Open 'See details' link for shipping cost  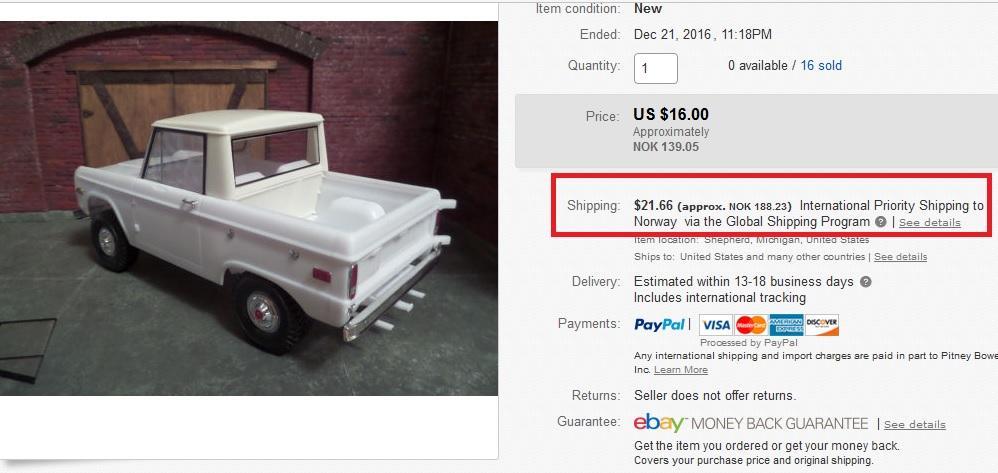pos(929,223)
